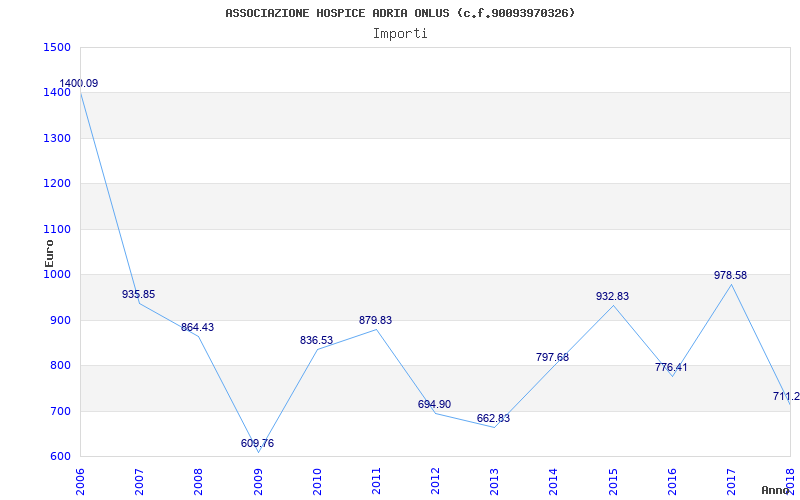Click the 2016 year label on x-axis
Screen dimensions: 800x500
[x=672, y=482]
